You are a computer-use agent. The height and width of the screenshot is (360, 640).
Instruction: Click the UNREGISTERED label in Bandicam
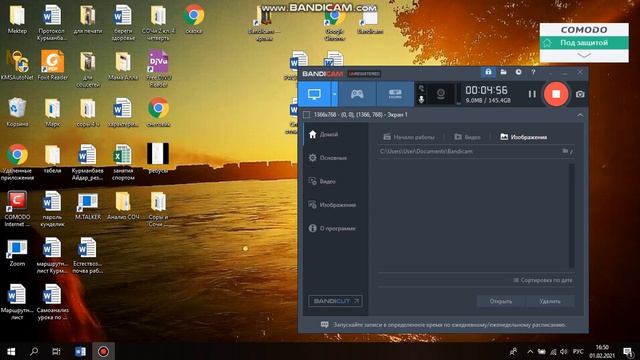(364, 74)
